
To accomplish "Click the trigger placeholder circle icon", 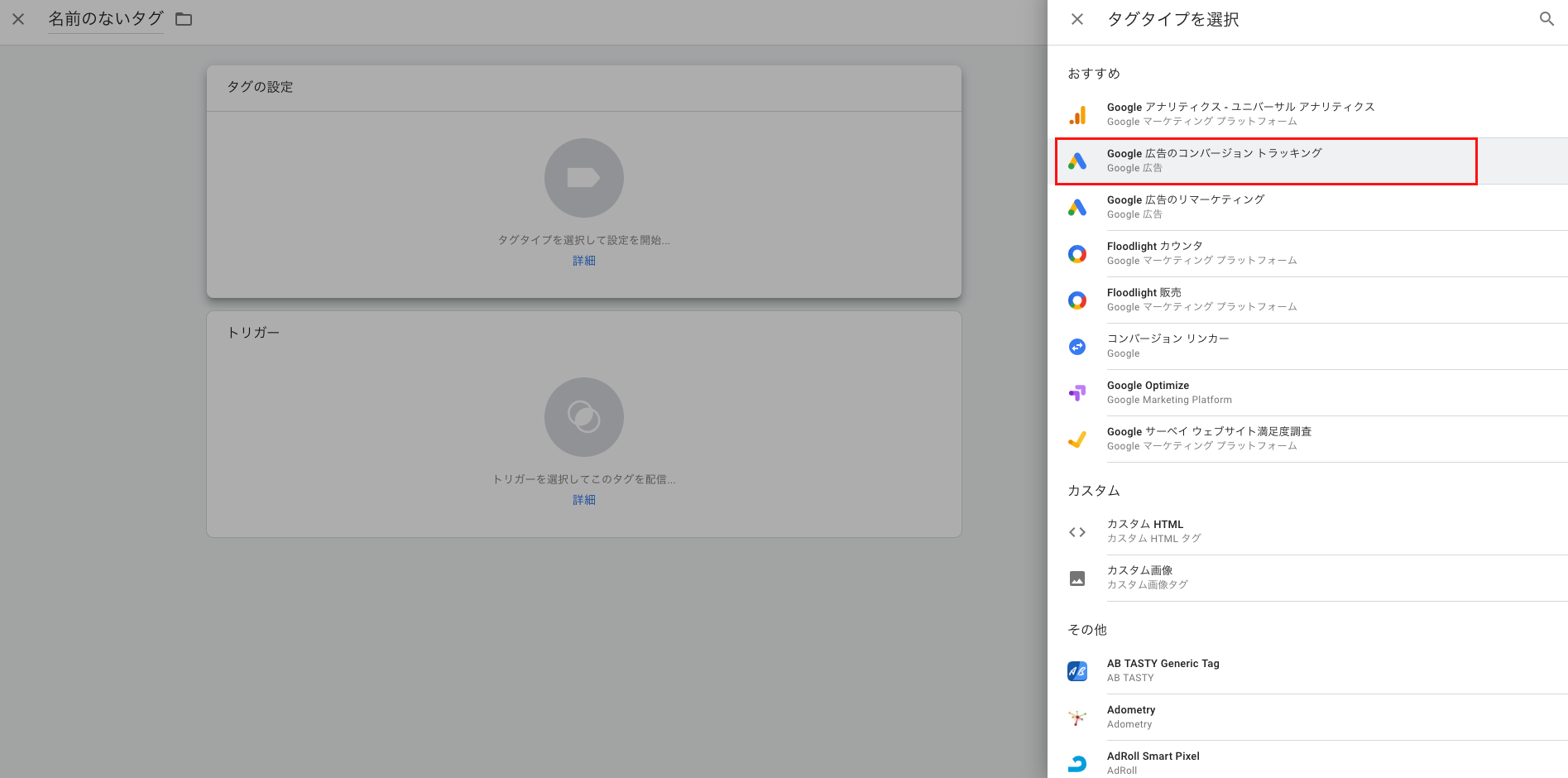I will (x=583, y=417).
